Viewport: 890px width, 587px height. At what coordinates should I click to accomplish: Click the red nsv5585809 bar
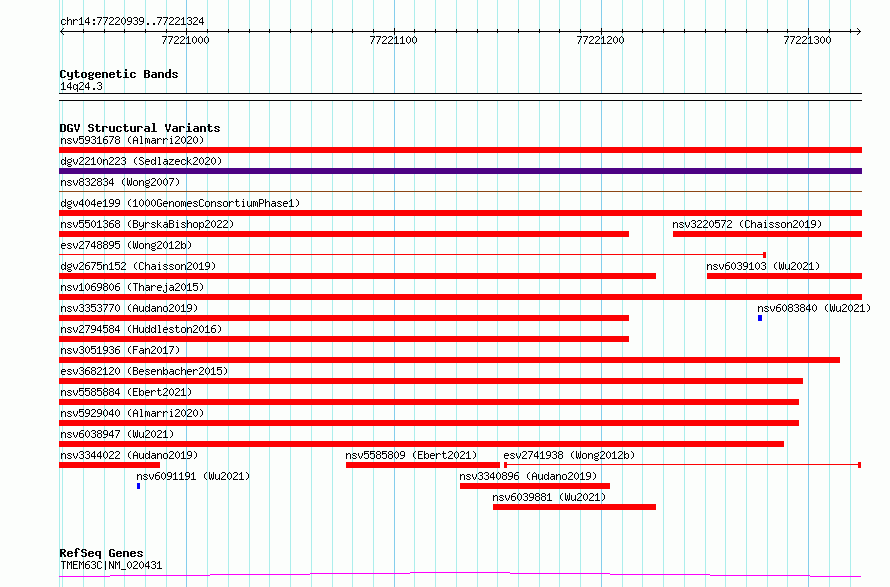(423, 465)
